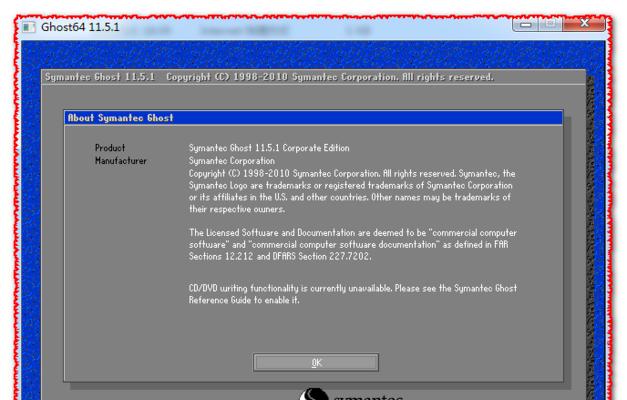Click the 'Symantec Ghost 11.5.1 Copyright' header bar
The width and height of the screenshot is (627, 400).
[x=314, y=77]
